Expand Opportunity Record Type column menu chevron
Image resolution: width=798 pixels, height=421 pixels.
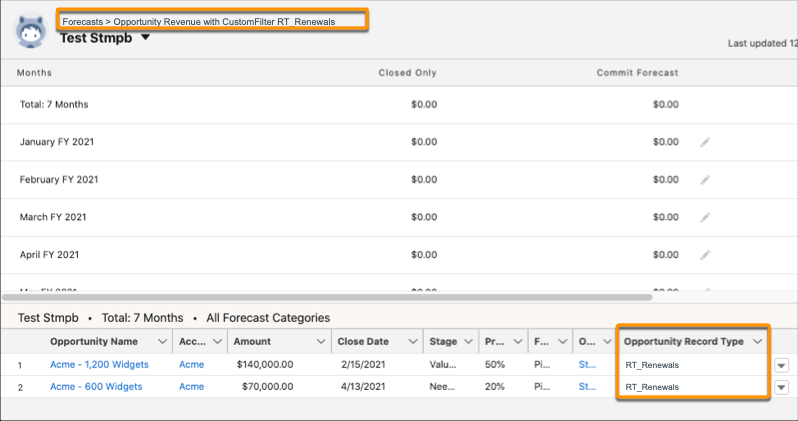[x=757, y=342]
